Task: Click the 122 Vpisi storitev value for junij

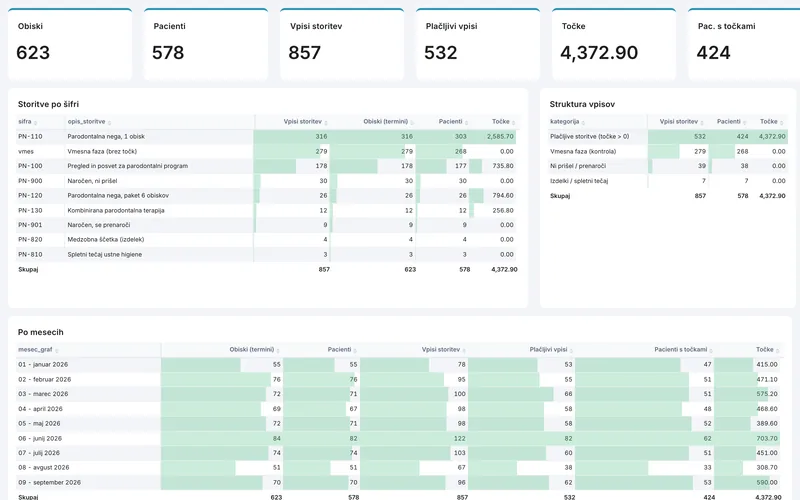Action: (x=459, y=439)
